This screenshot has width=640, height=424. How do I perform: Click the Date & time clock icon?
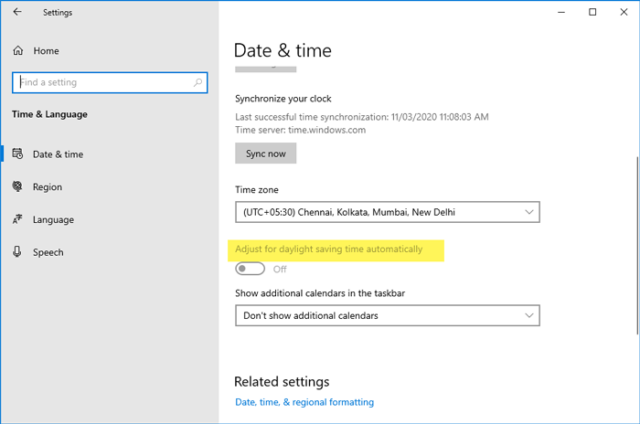(18, 154)
